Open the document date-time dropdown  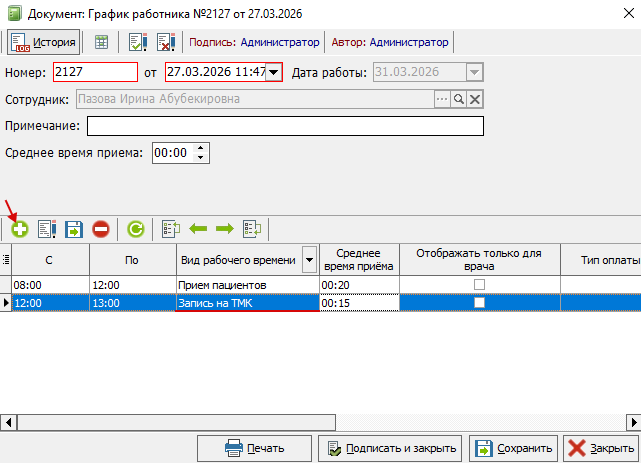273,72
